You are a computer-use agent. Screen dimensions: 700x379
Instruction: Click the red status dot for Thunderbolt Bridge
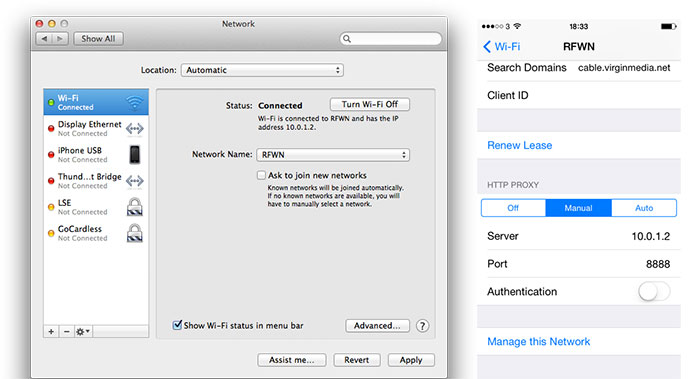[x=51, y=181]
